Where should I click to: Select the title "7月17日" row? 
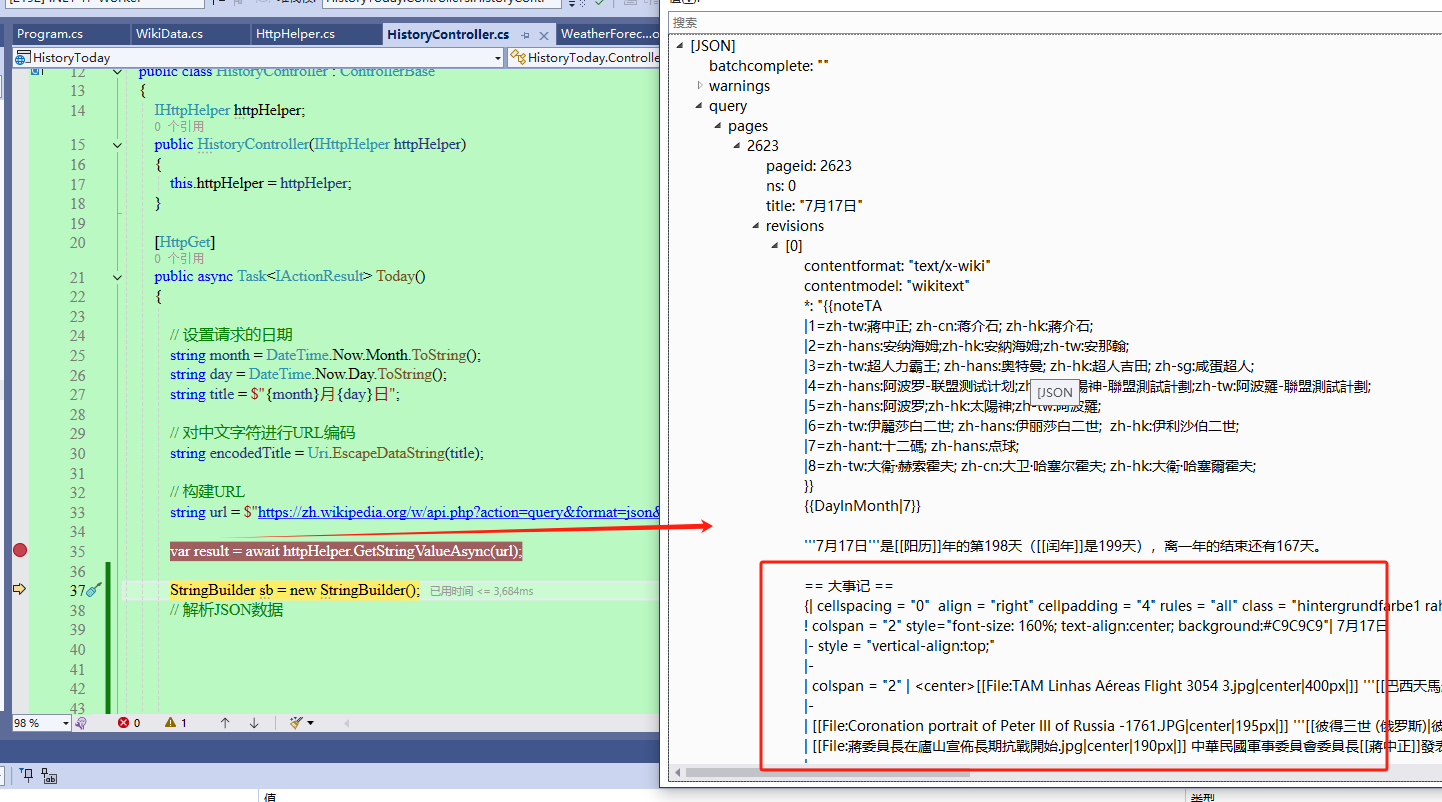click(x=814, y=206)
